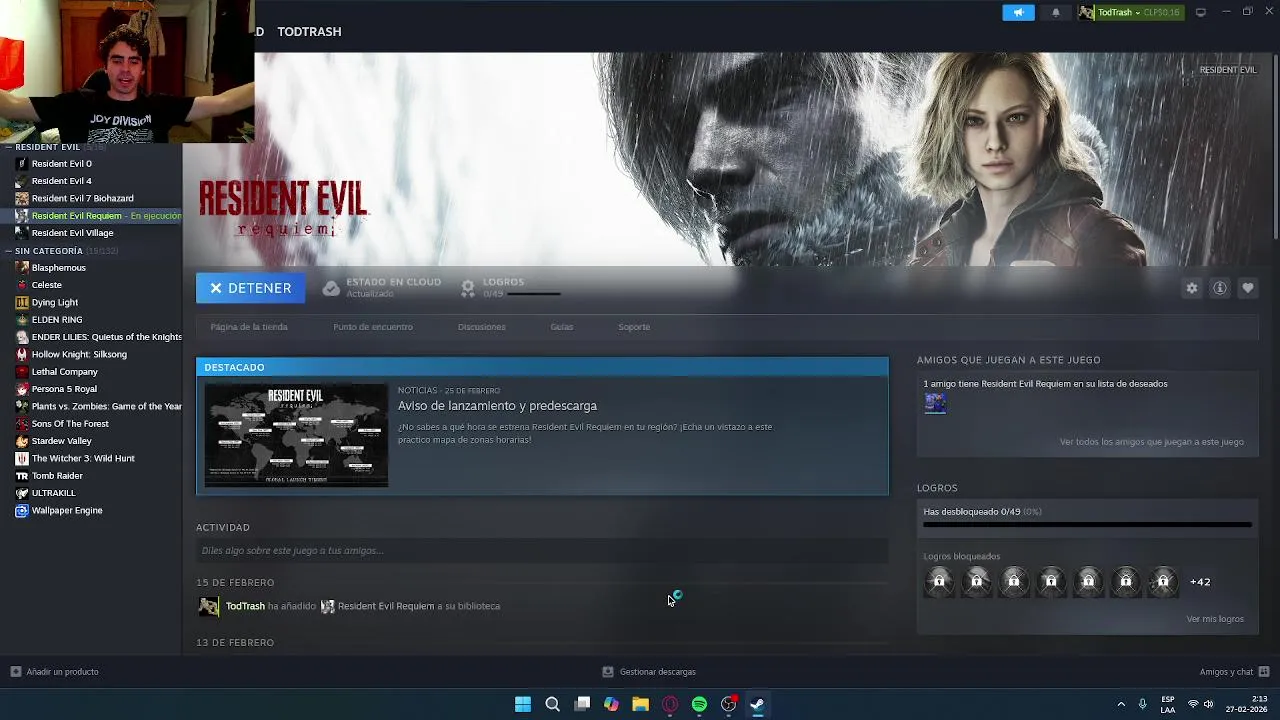The height and width of the screenshot is (720, 1280).
Task: Click the activity comment input field
Action: click(x=542, y=550)
